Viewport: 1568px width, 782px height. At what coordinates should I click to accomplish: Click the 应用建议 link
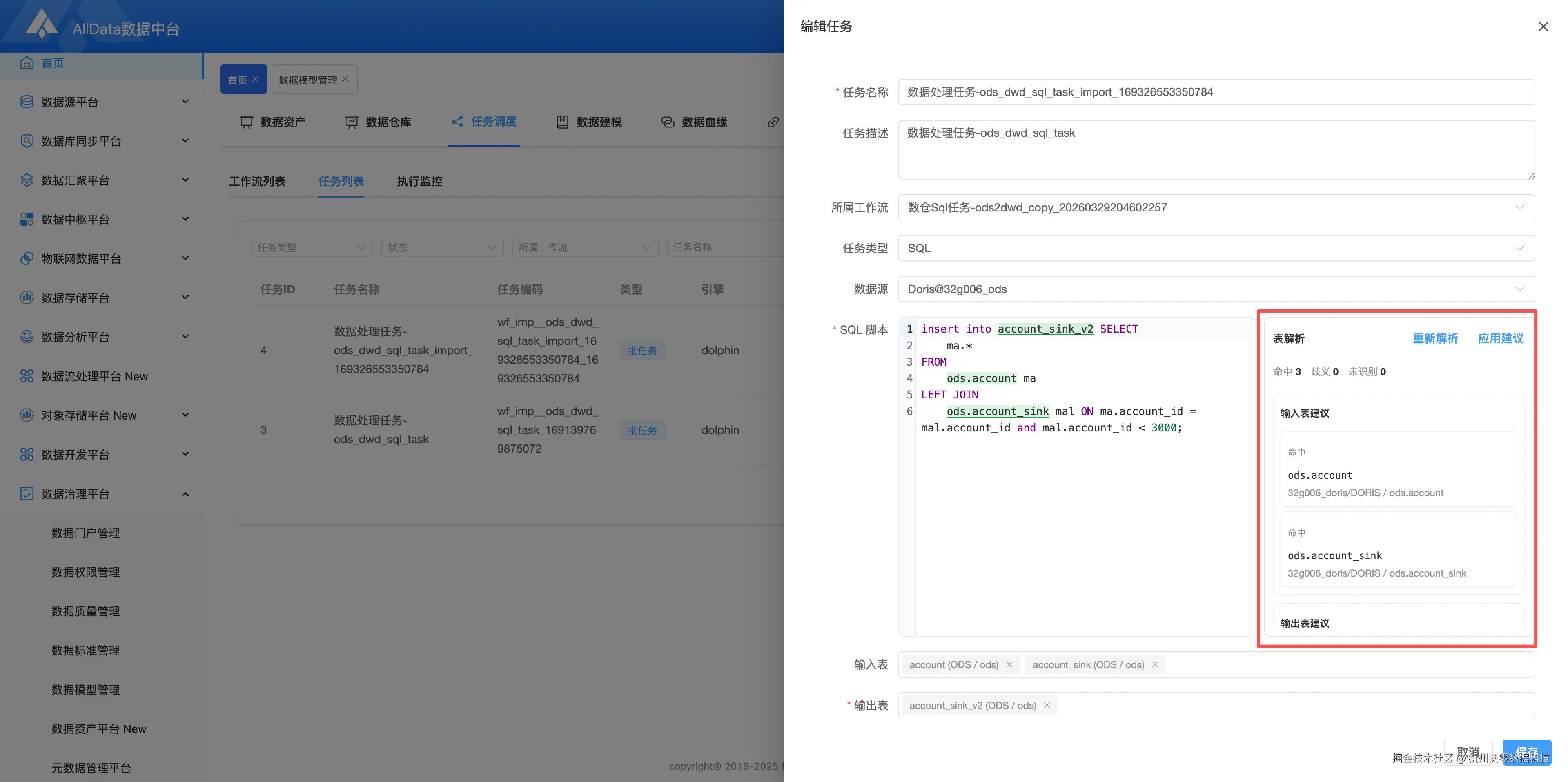pos(1501,338)
